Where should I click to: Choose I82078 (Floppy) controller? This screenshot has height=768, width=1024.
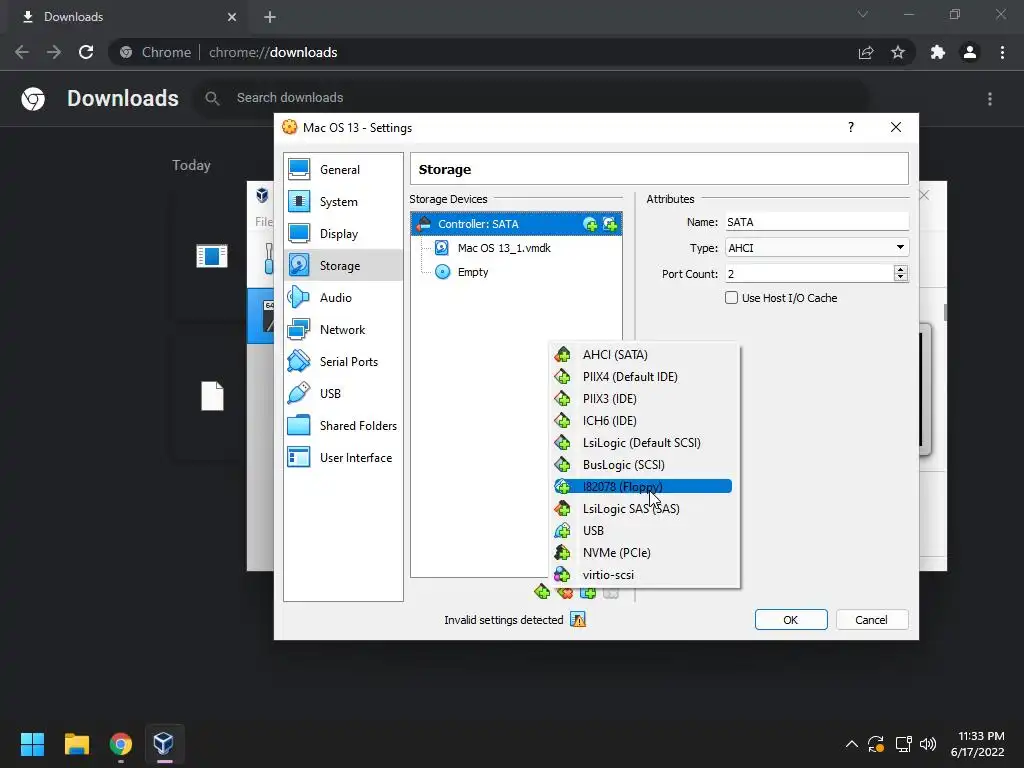coord(644,487)
